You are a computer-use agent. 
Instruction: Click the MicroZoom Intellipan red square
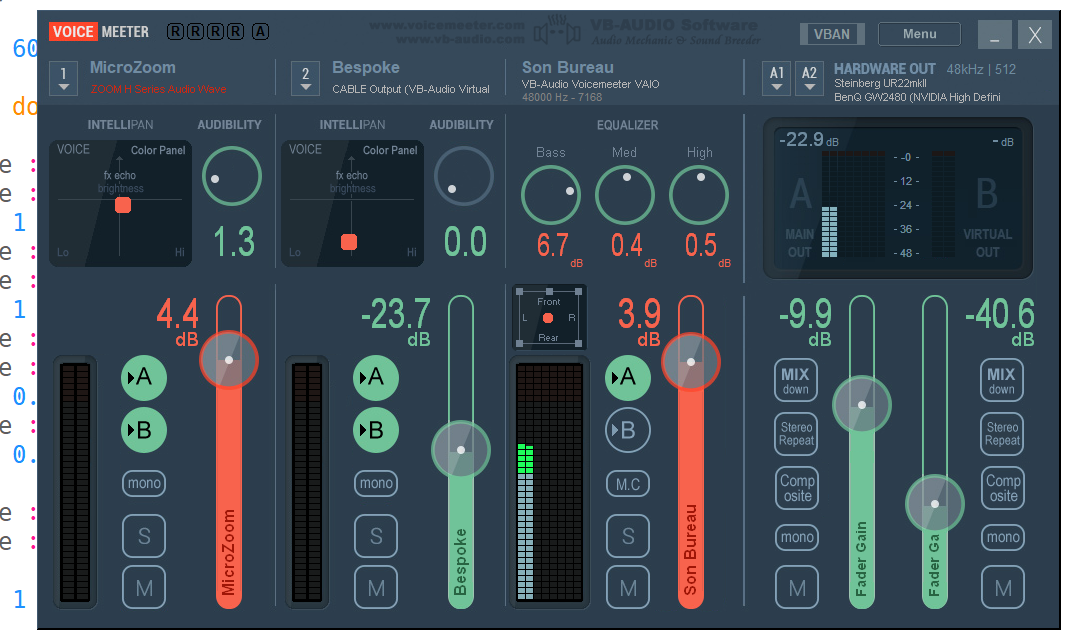(123, 205)
